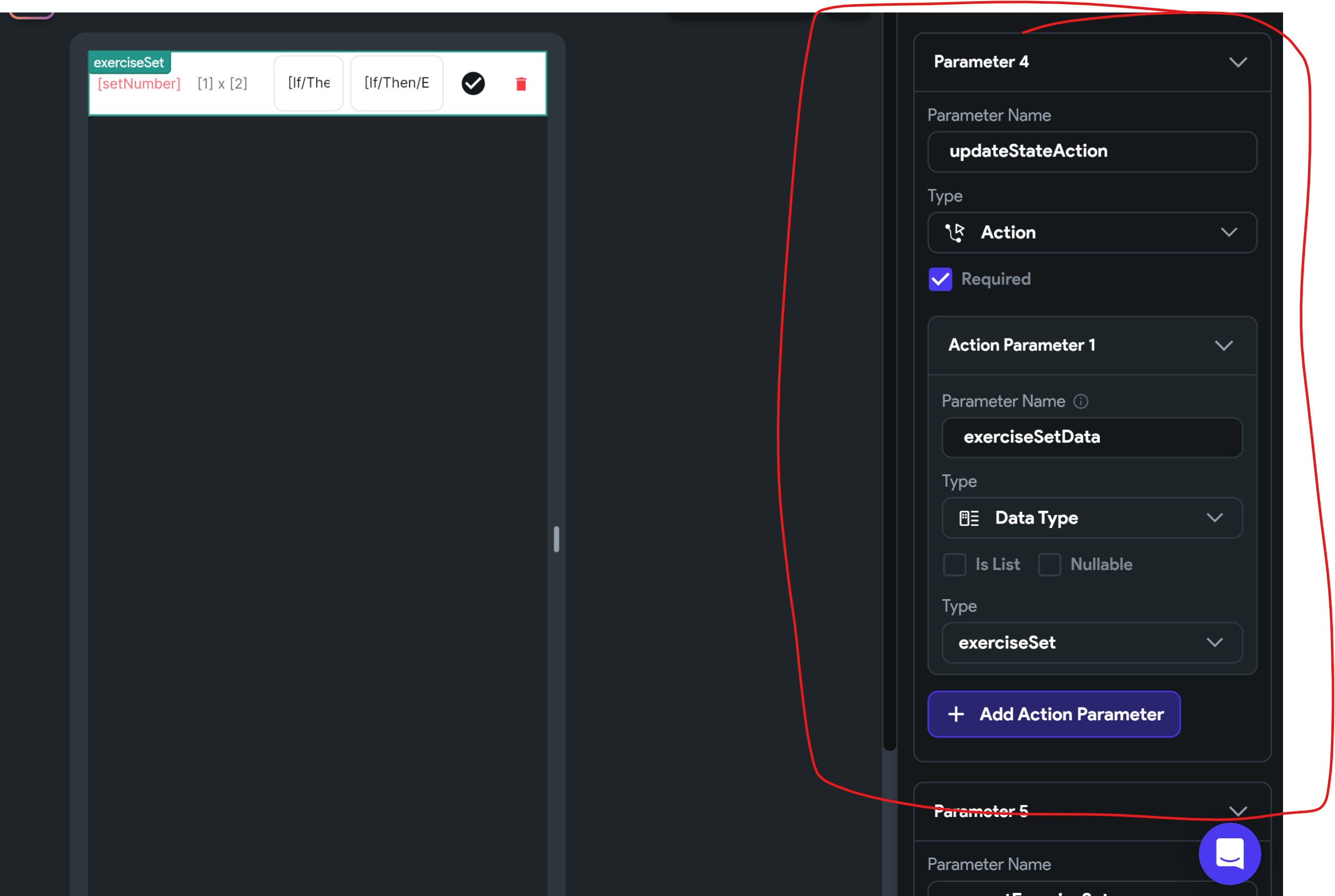Collapse the Parameter 4 section
The height and width of the screenshot is (896, 1335).
1237,62
